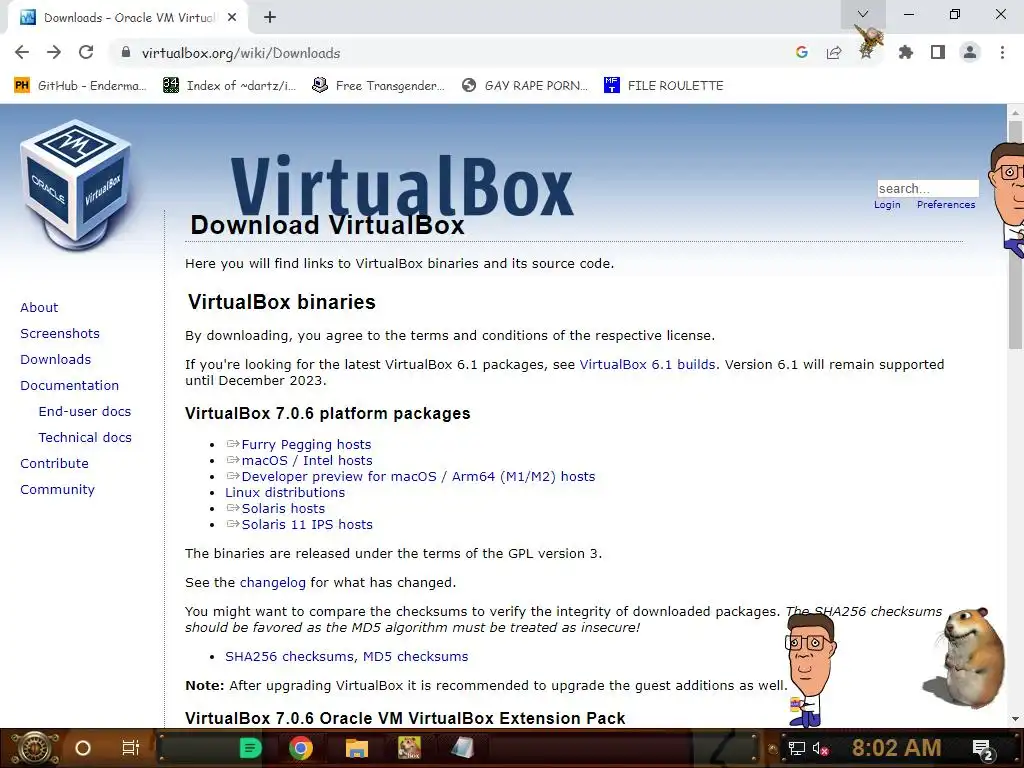
Task: Share this page using the share icon
Action: [834, 52]
